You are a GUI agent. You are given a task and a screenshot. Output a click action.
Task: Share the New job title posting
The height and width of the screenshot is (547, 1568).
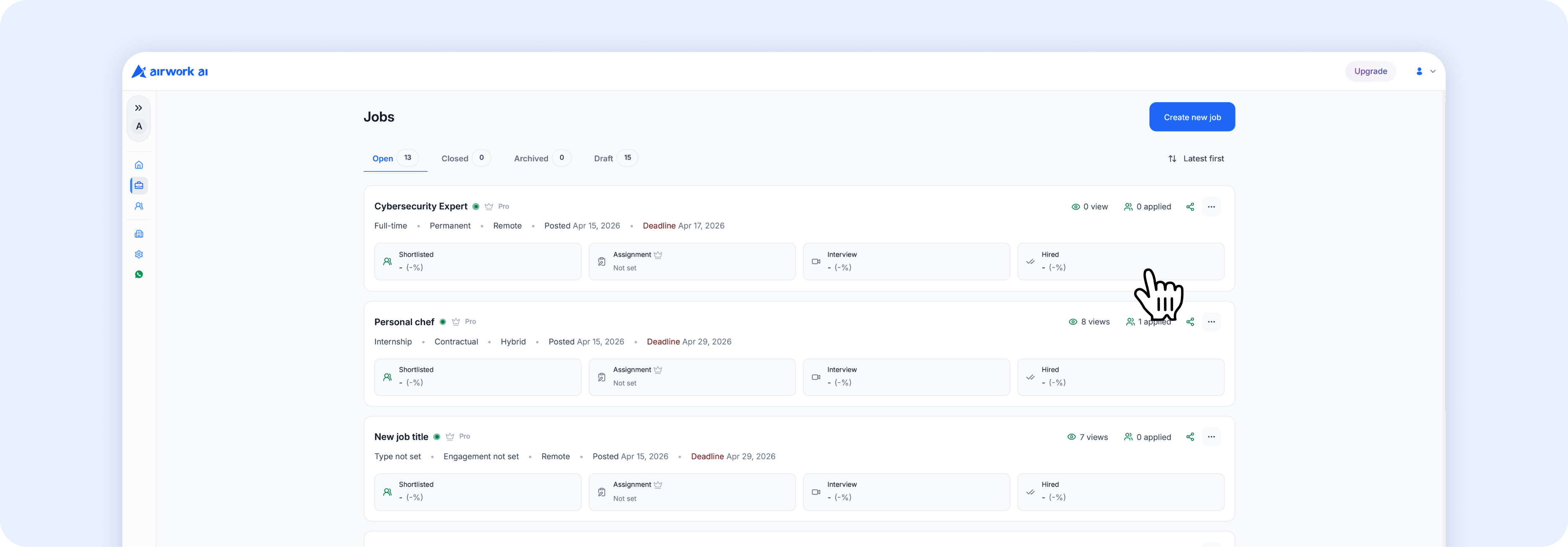(x=1190, y=437)
